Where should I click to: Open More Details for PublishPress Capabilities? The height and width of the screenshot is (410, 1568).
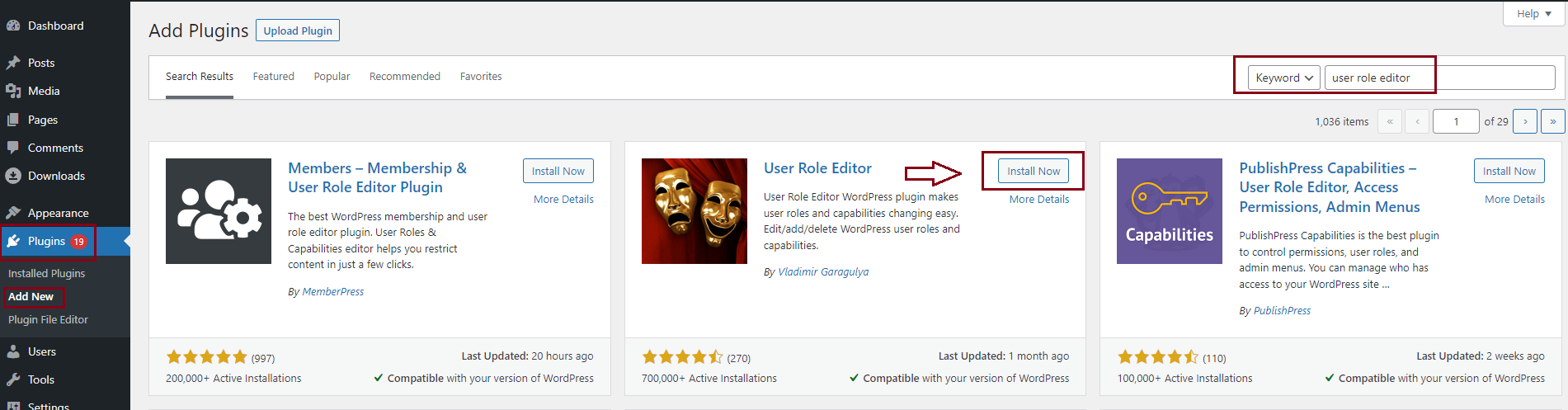click(1515, 199)
